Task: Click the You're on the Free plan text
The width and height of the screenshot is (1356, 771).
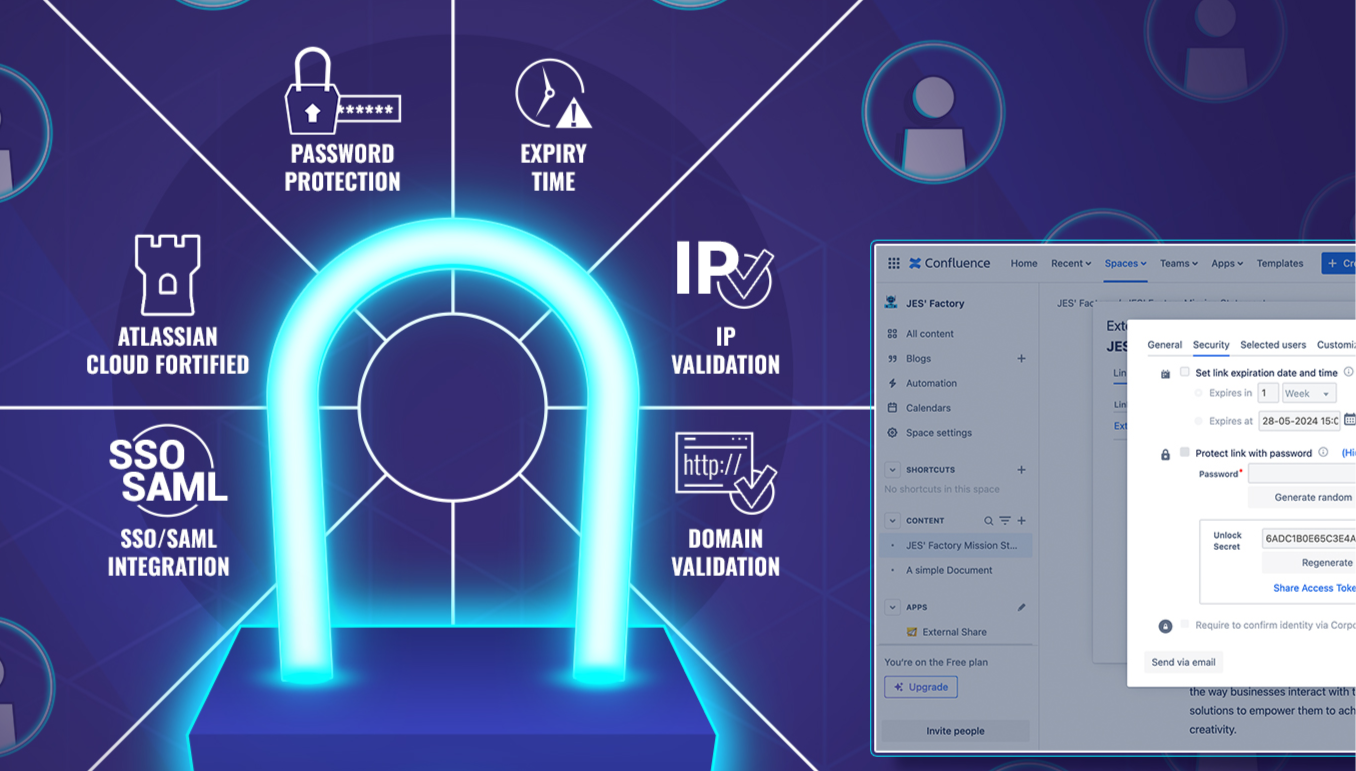Action: pos(936,662)
